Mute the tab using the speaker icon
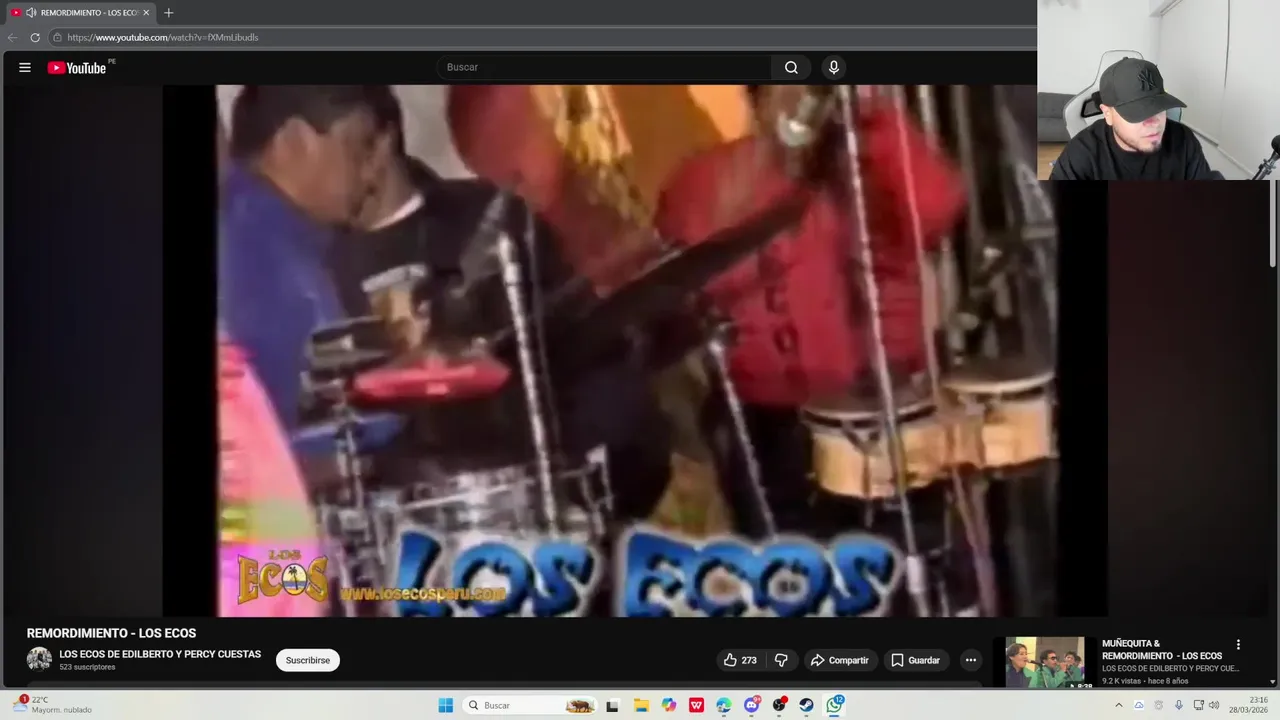 [x=31, y=12]
